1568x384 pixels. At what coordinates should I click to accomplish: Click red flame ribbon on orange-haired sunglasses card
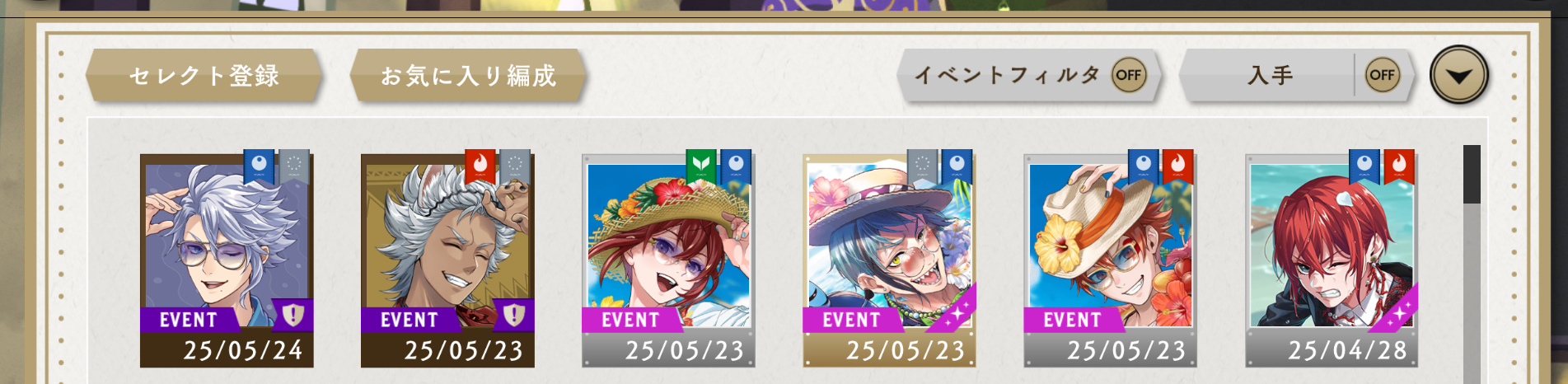pyautogui.click(x=1177, y=165)
